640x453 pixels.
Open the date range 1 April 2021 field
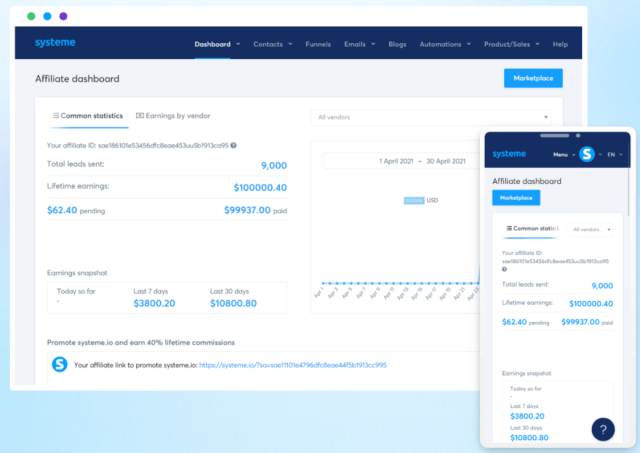(402, 161)
